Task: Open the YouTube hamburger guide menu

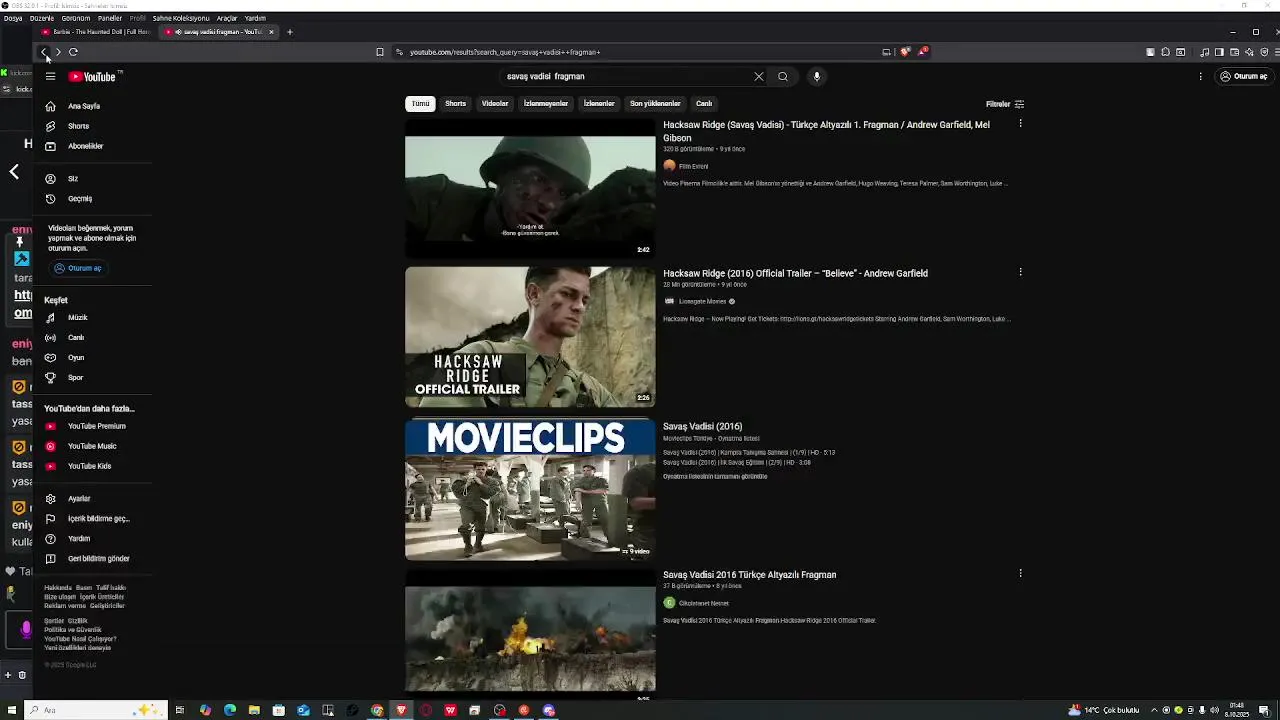Action: (x=50, y=76)
